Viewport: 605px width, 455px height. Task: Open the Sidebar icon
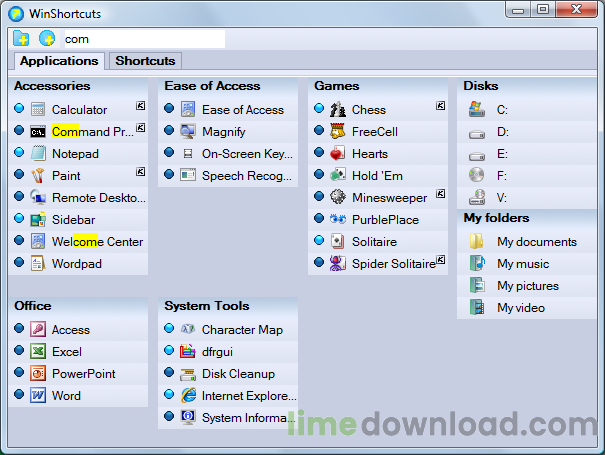coord(38,220)
